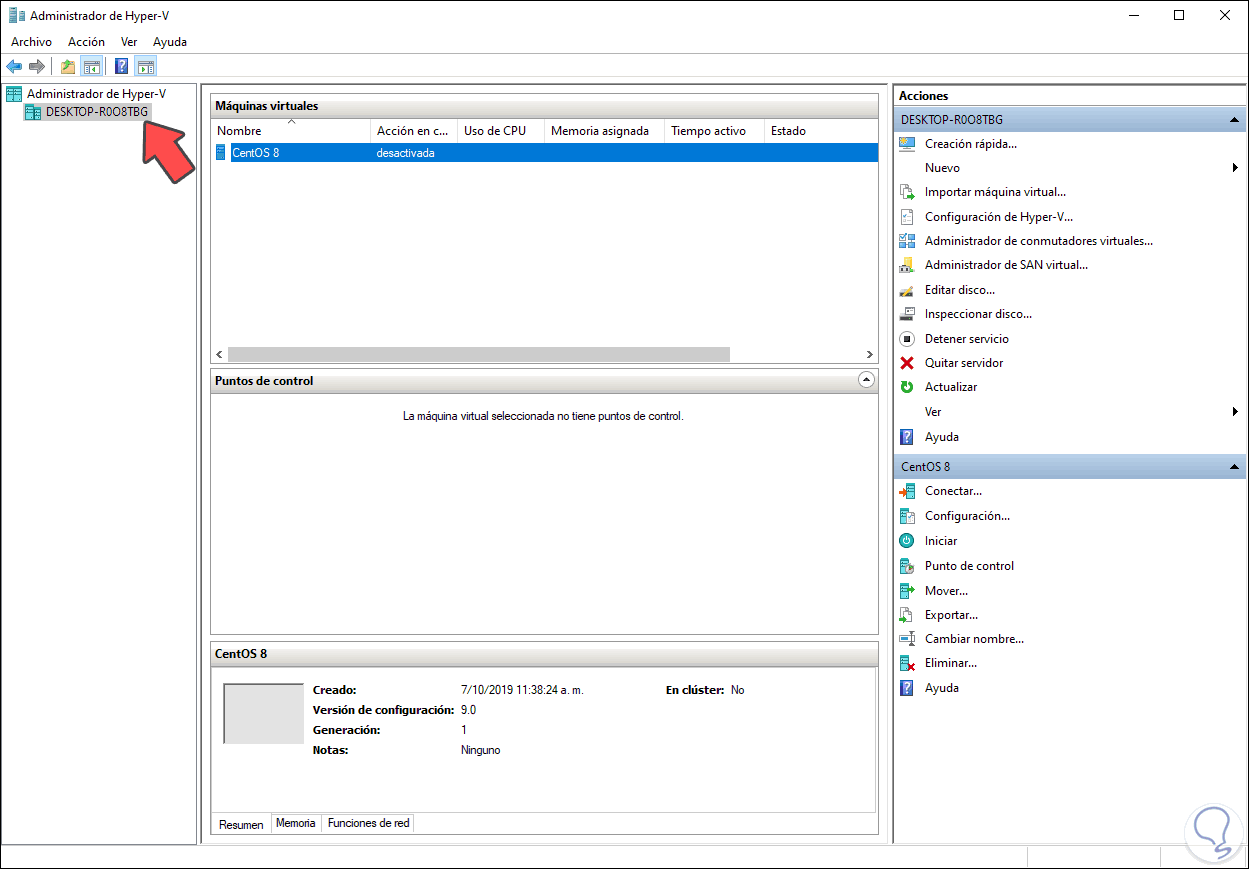Click the Iniciar power icon
The height and width of the screenshot is (869, 1249).
[x=907, y=541]
